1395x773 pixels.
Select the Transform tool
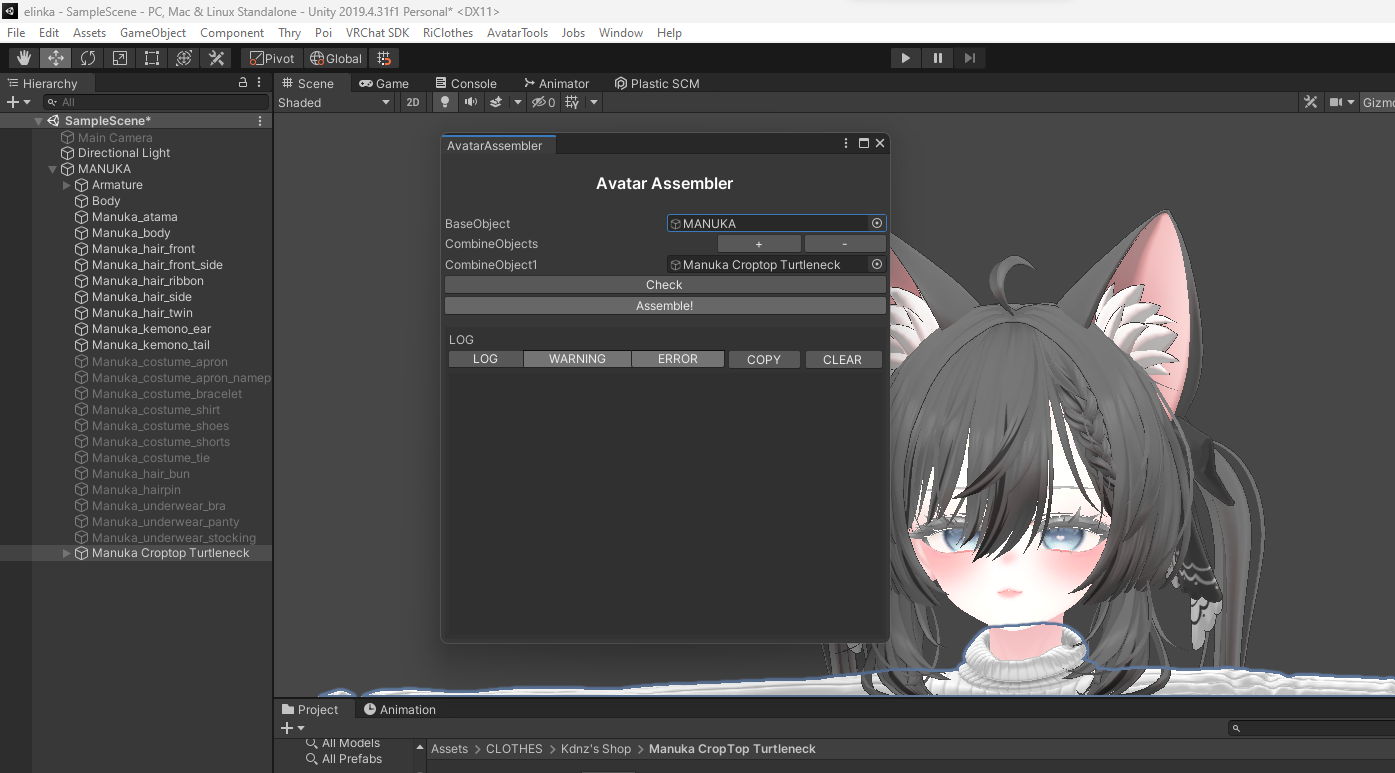click(x=184, y=58)
